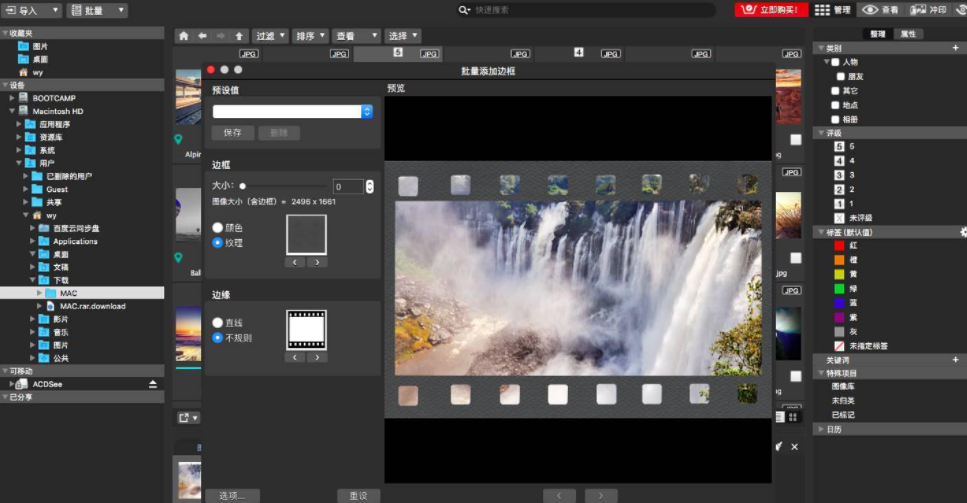Expand the BOOTCAMP drive
The width and height of the screenshot is (967, 503).
click(12, 98)
